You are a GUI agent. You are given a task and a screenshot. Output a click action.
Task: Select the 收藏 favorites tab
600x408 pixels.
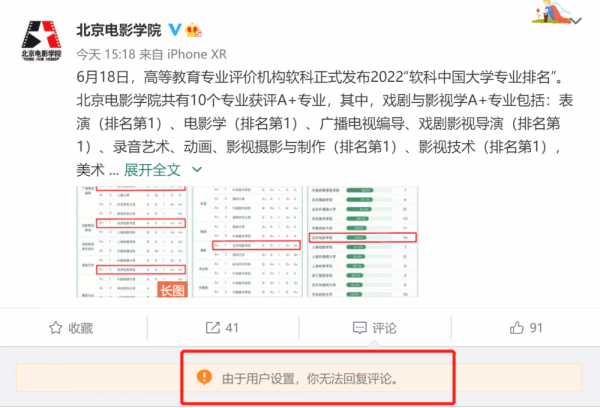[72, 328]
